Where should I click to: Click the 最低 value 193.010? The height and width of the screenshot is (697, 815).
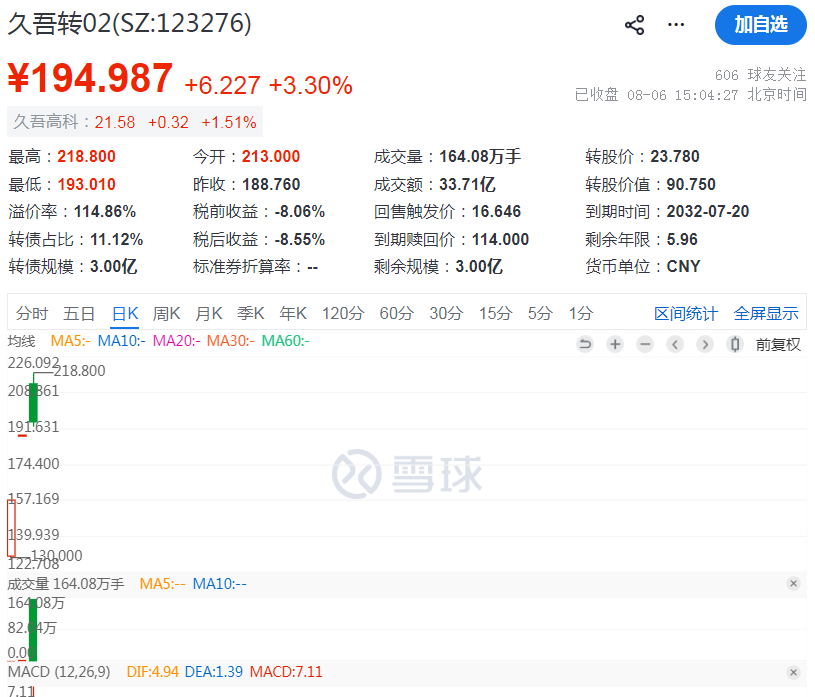(x=86, y=184)
